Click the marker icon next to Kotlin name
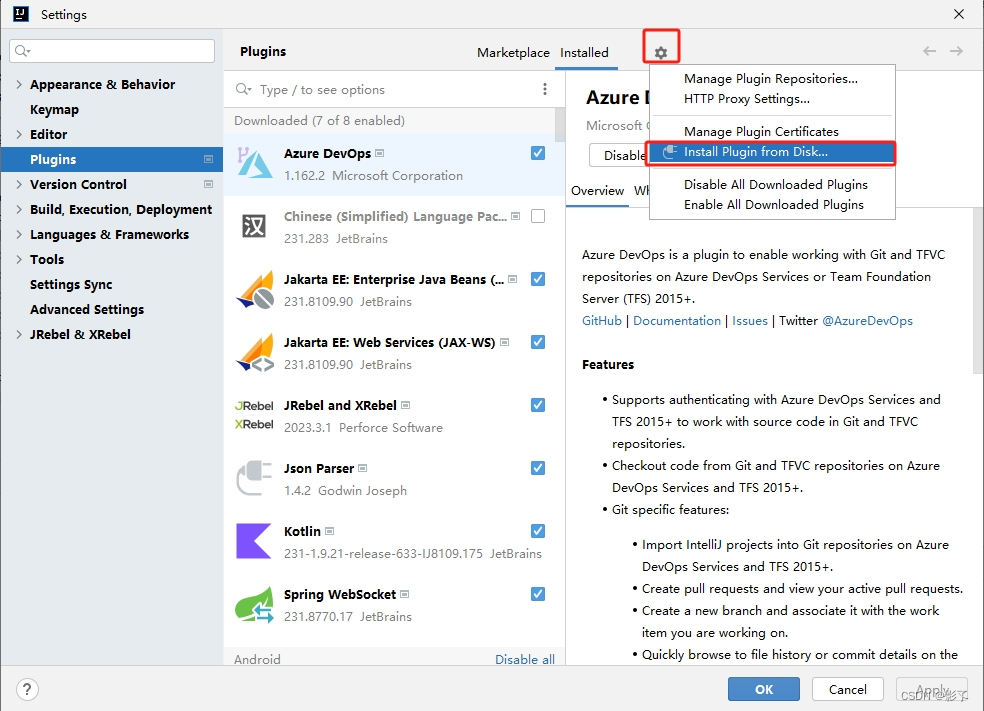 coord(329,531)
